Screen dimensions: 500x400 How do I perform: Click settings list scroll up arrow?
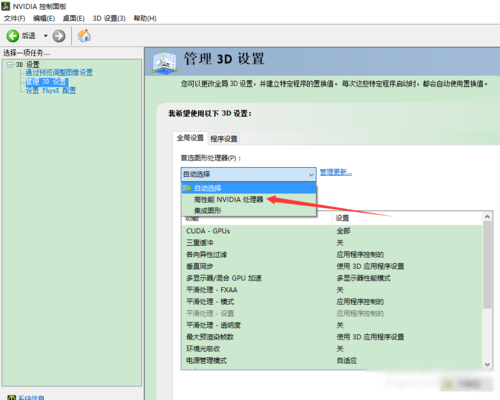coord(487,217)
